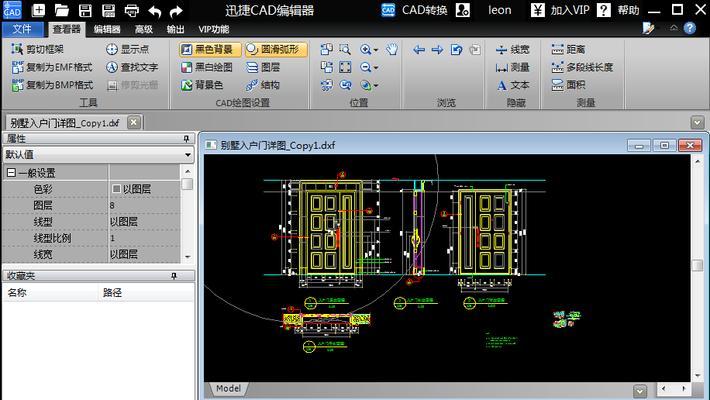Click the drawing vertical scrollbar thumb

(x=697, y=265)
